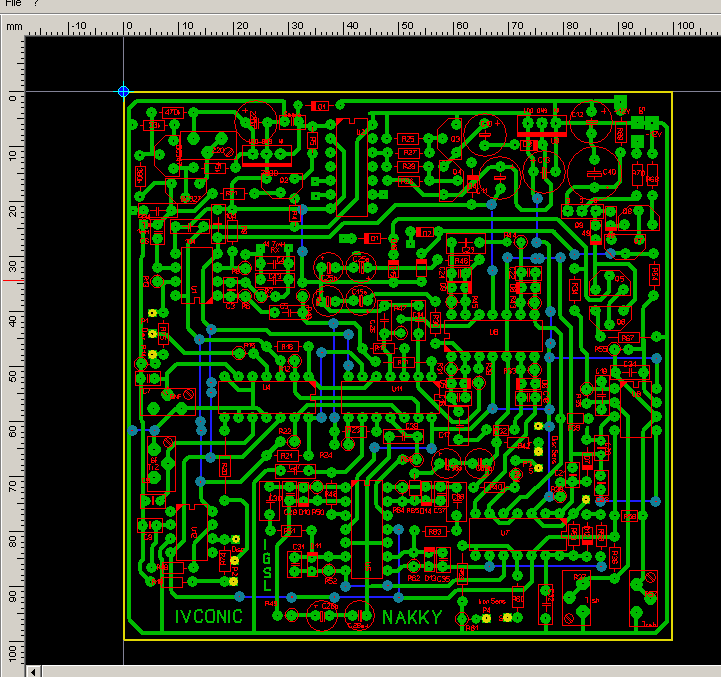Select the R34 resistor label
The width and height of the screenshot is (721, 677).
tap(574, 289)
